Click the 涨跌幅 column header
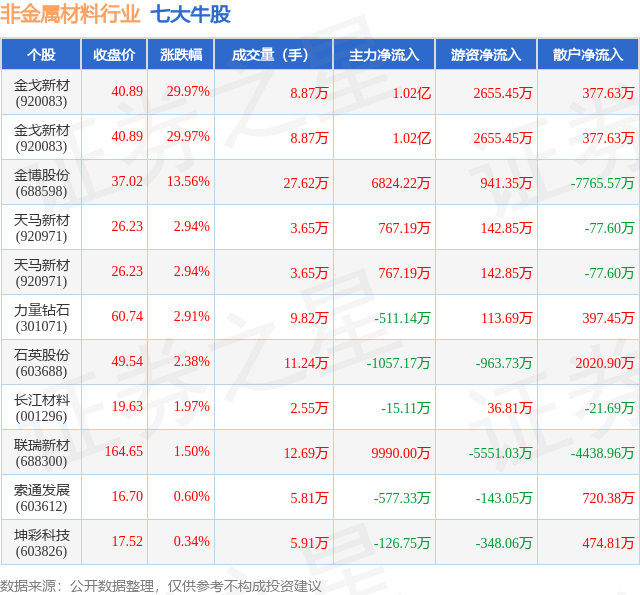640x595 pixels. coord(181,54)
